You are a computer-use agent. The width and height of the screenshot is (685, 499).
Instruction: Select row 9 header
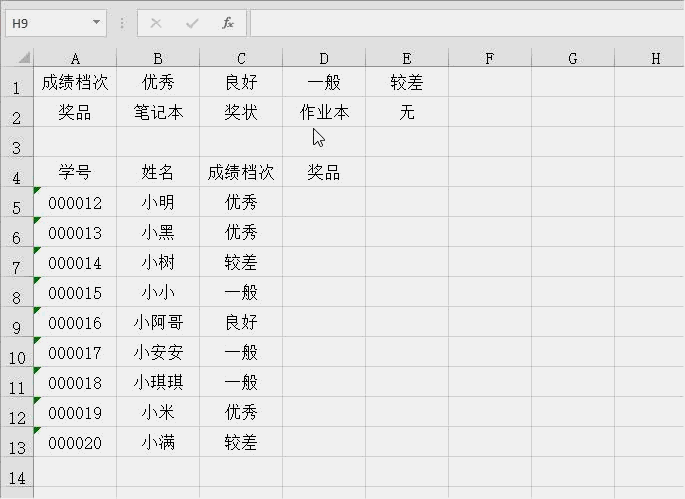coord(17,322)
